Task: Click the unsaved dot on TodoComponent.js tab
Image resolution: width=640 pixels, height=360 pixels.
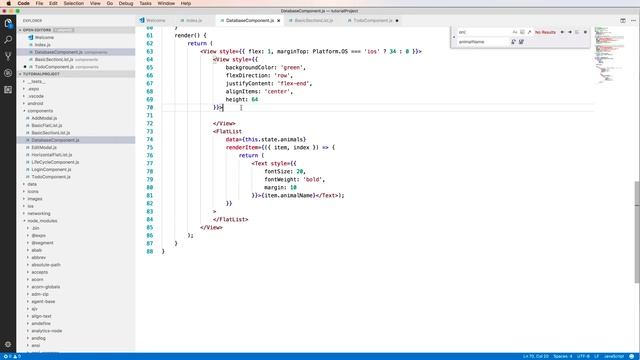Action: point(397,20)
